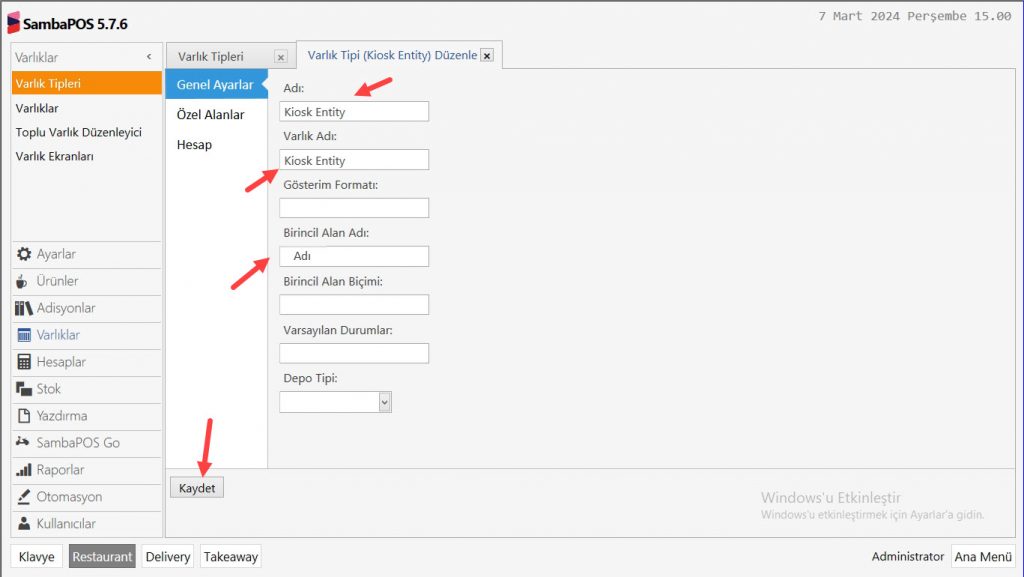Collapse the Varlıklar sidebar panel arrow

149,58
